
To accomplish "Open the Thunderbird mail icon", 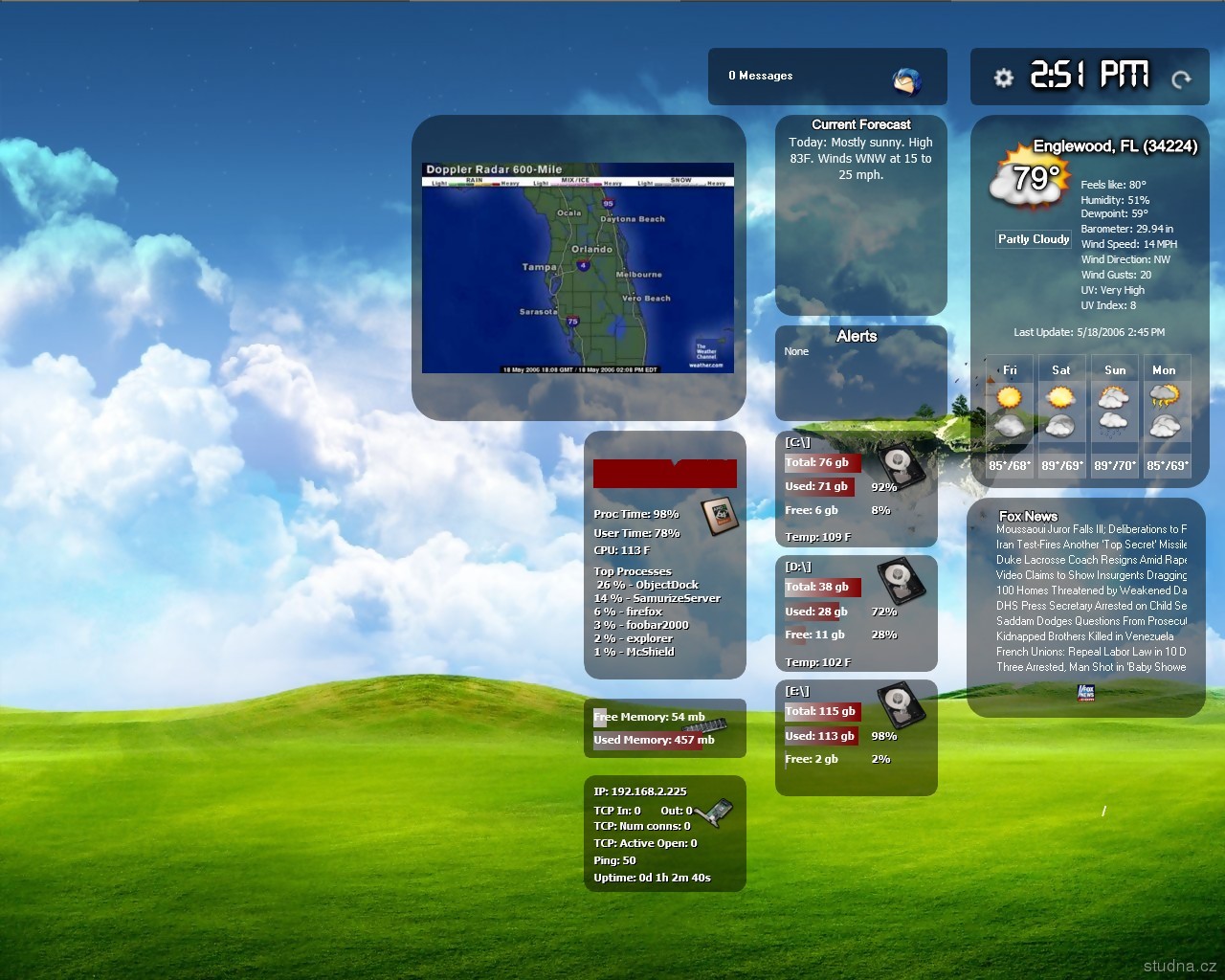I will (907, 81).
